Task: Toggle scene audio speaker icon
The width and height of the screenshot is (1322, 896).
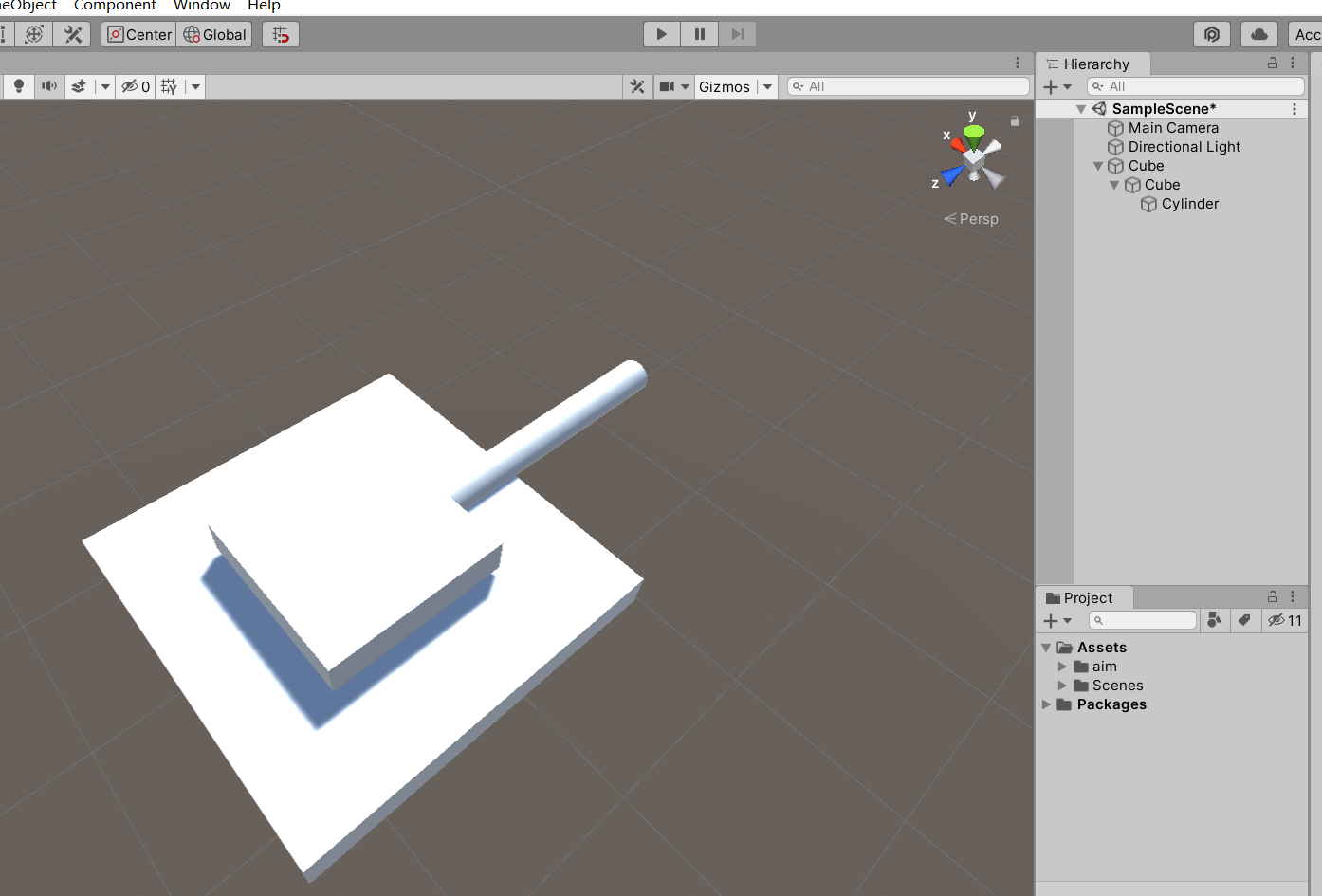Action: (48, 86)
